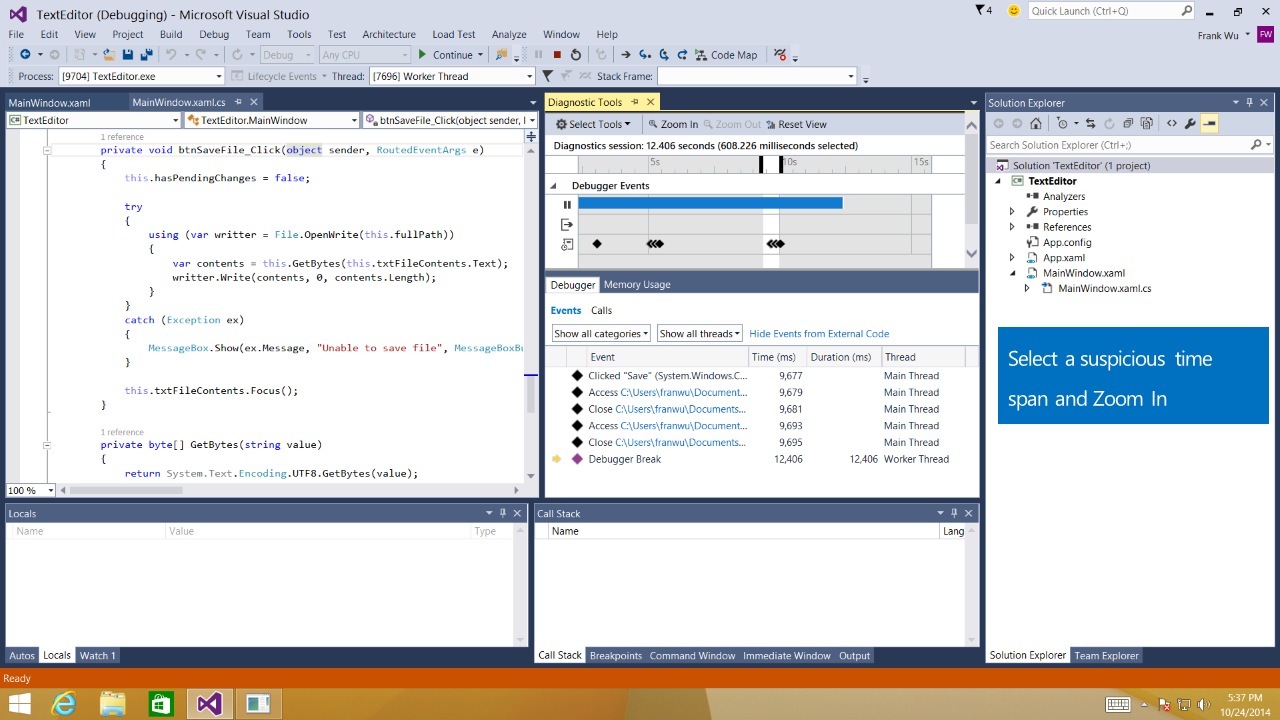
Task: Click Hide Events from External Code link
Action: pyautogui.click(x=819, y=334)
